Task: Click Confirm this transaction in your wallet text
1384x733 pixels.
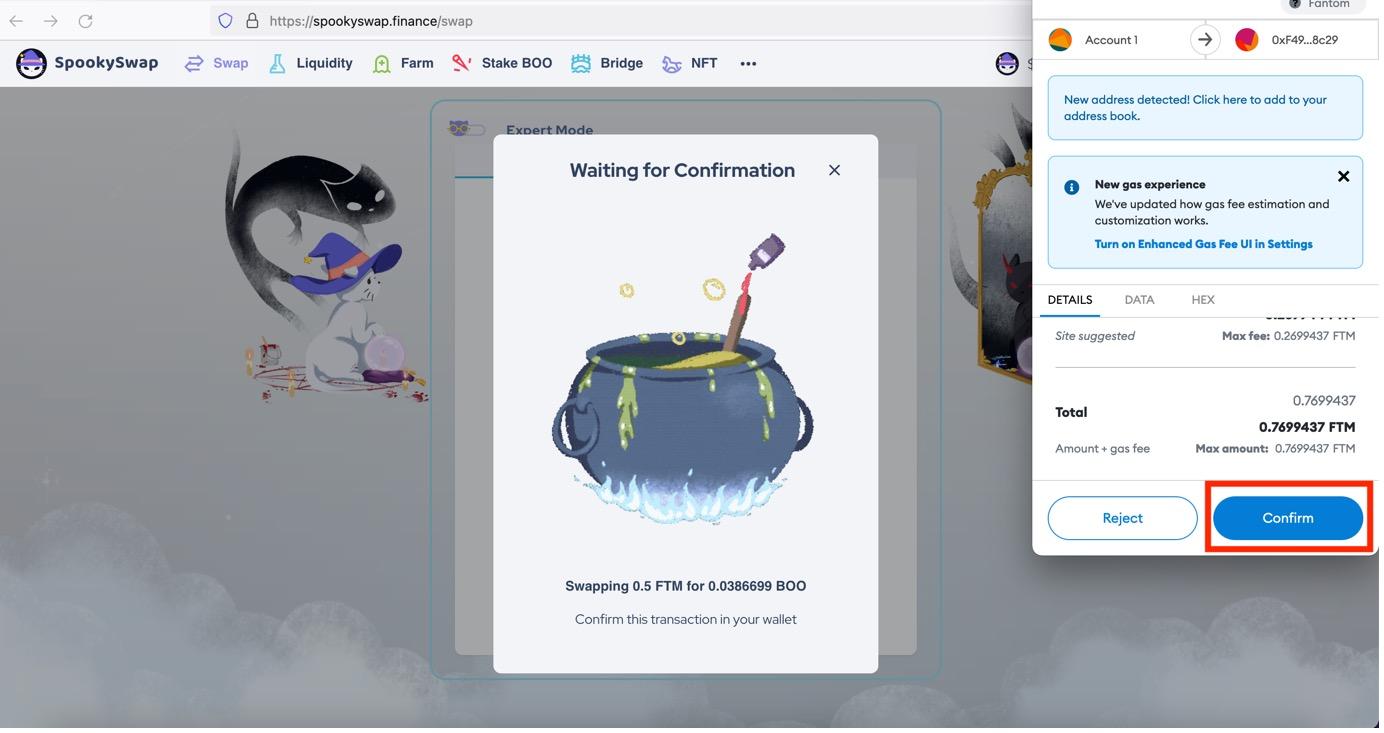Action: tap(686, 619)
